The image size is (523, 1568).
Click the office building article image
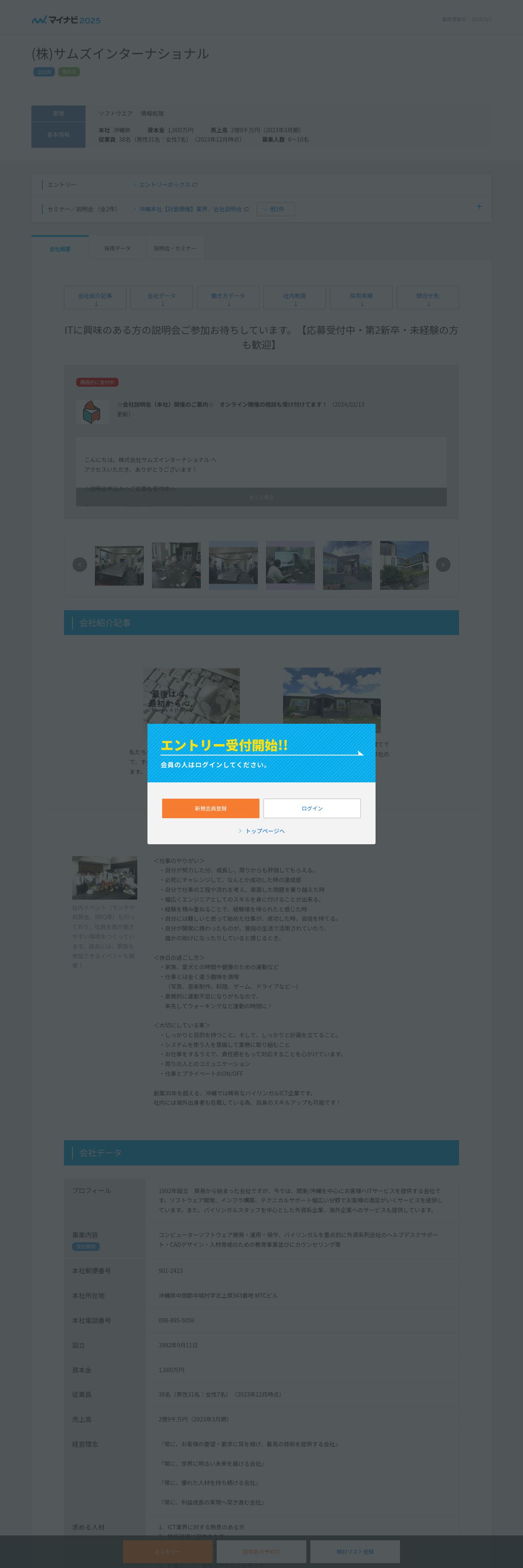pyautogui.click(x=332, y=696)
